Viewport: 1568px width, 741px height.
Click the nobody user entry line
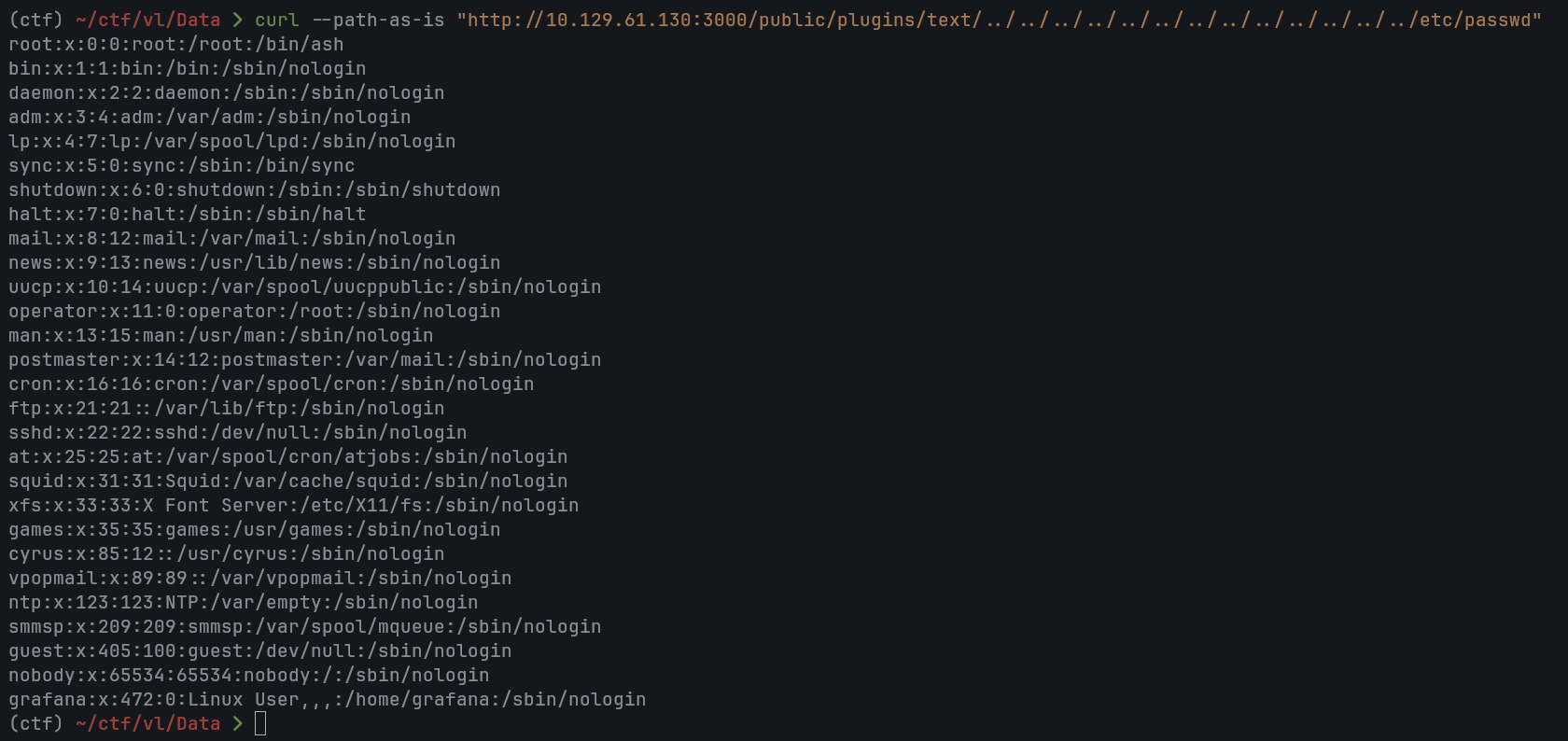coord(248,675)
